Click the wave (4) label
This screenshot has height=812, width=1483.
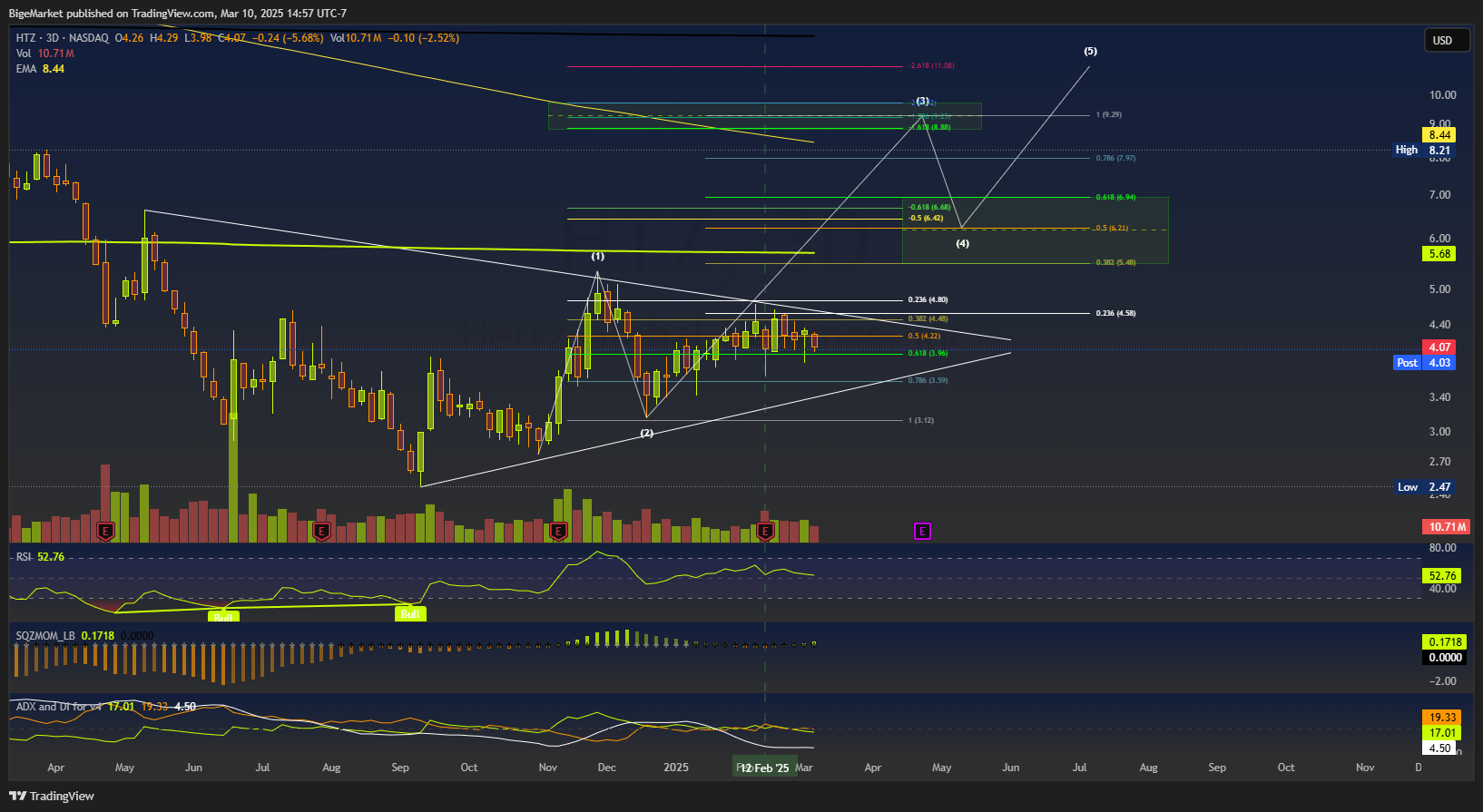point(962,244)
